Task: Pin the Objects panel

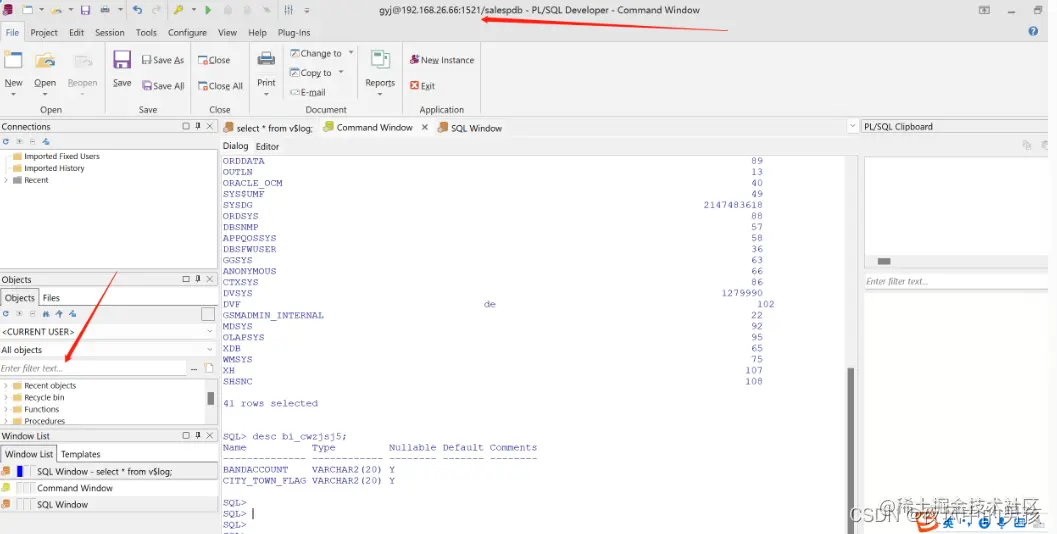Action: (x=198, y=279)
